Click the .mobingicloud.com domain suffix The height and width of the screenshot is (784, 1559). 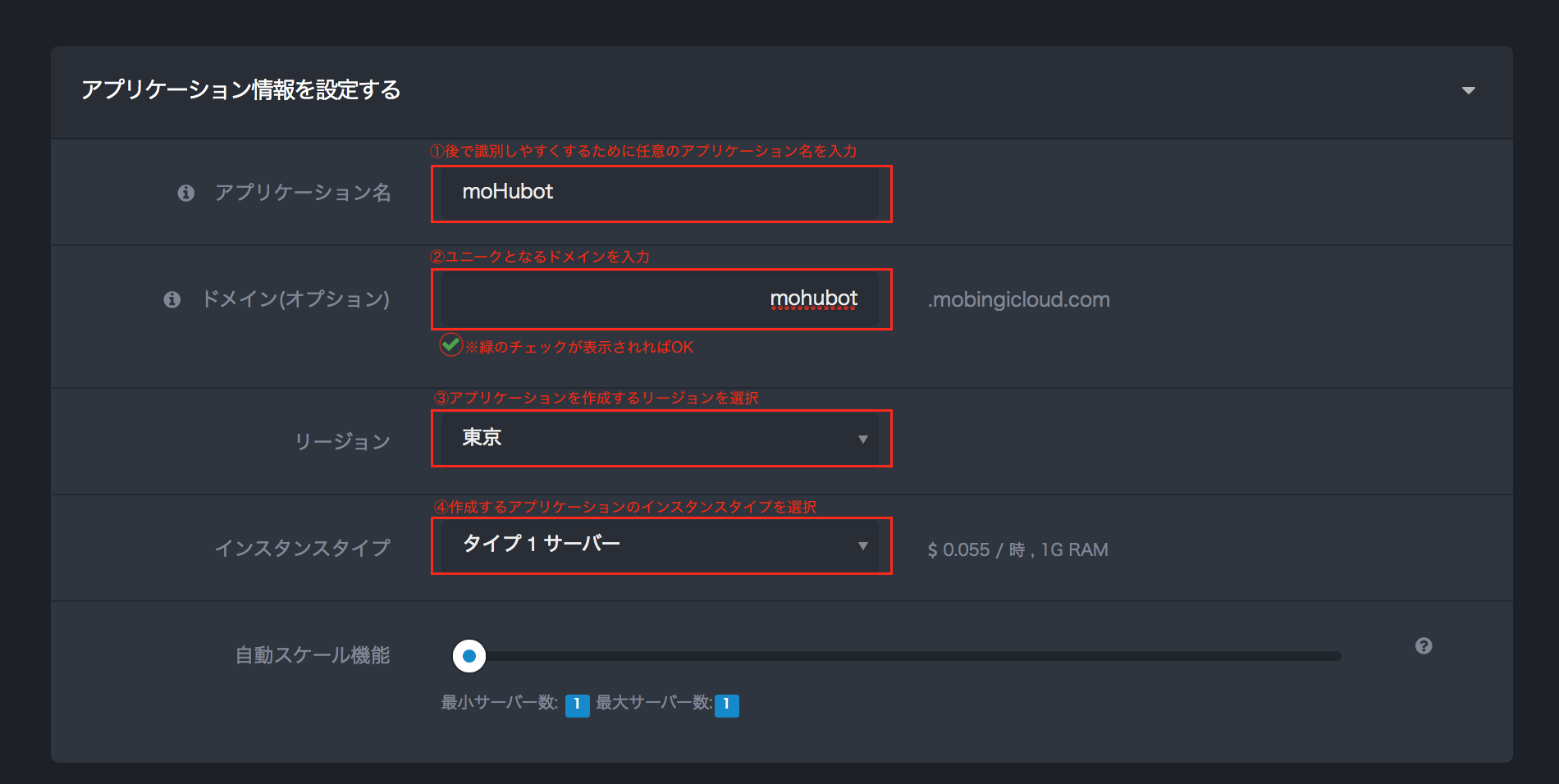(x=1018, y=299)
